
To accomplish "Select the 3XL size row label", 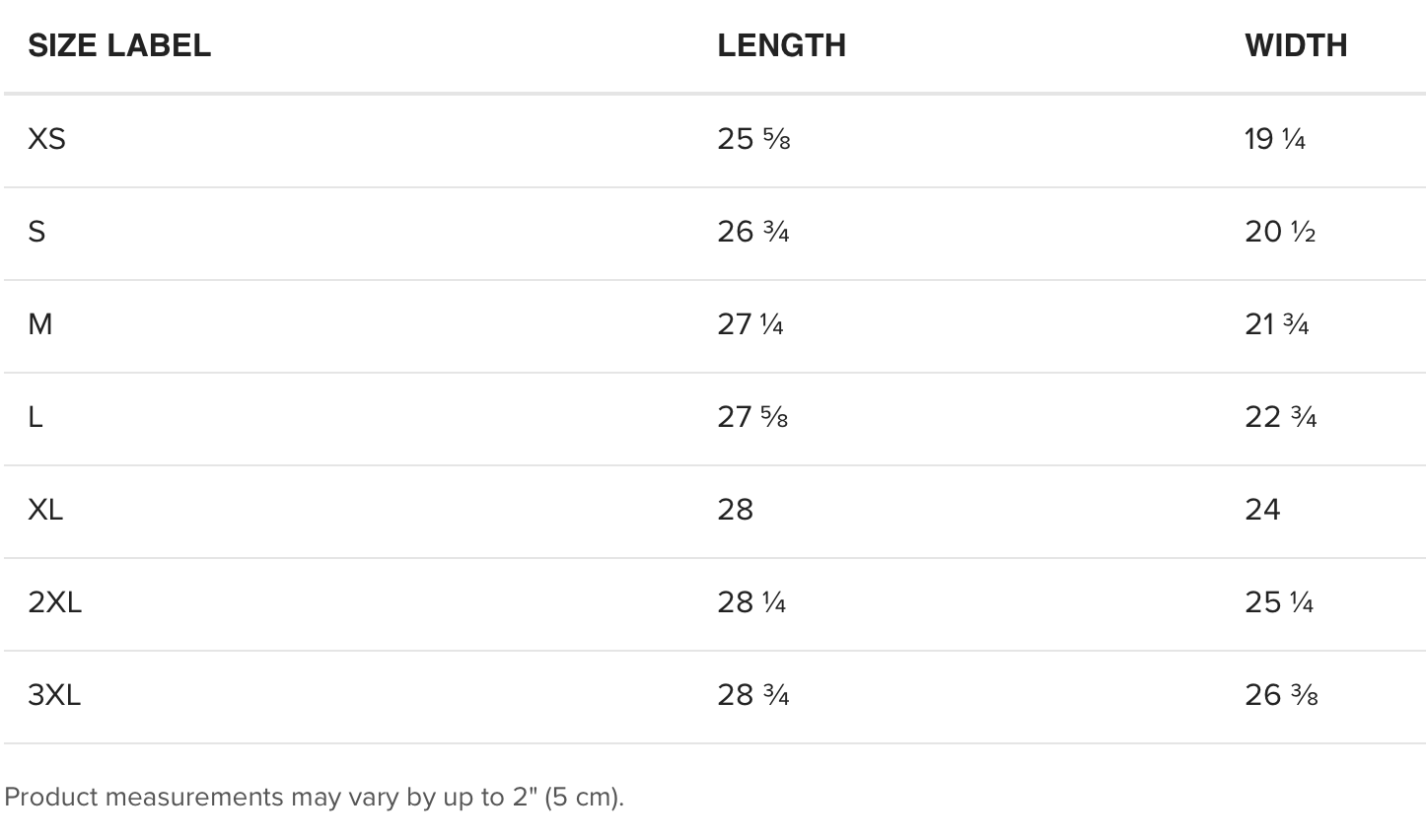I will point(54,695).
